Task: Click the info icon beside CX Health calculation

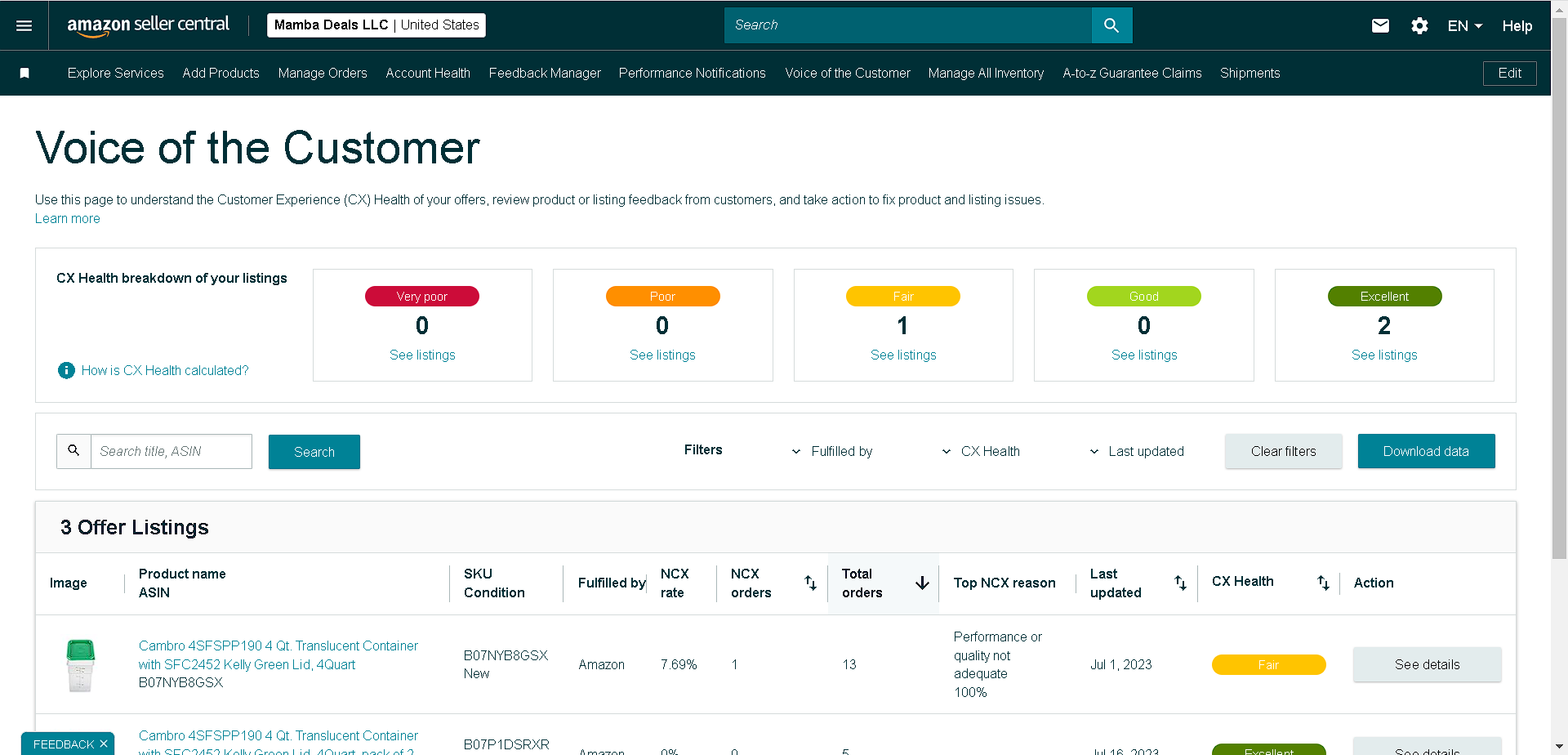Action: 66,370
